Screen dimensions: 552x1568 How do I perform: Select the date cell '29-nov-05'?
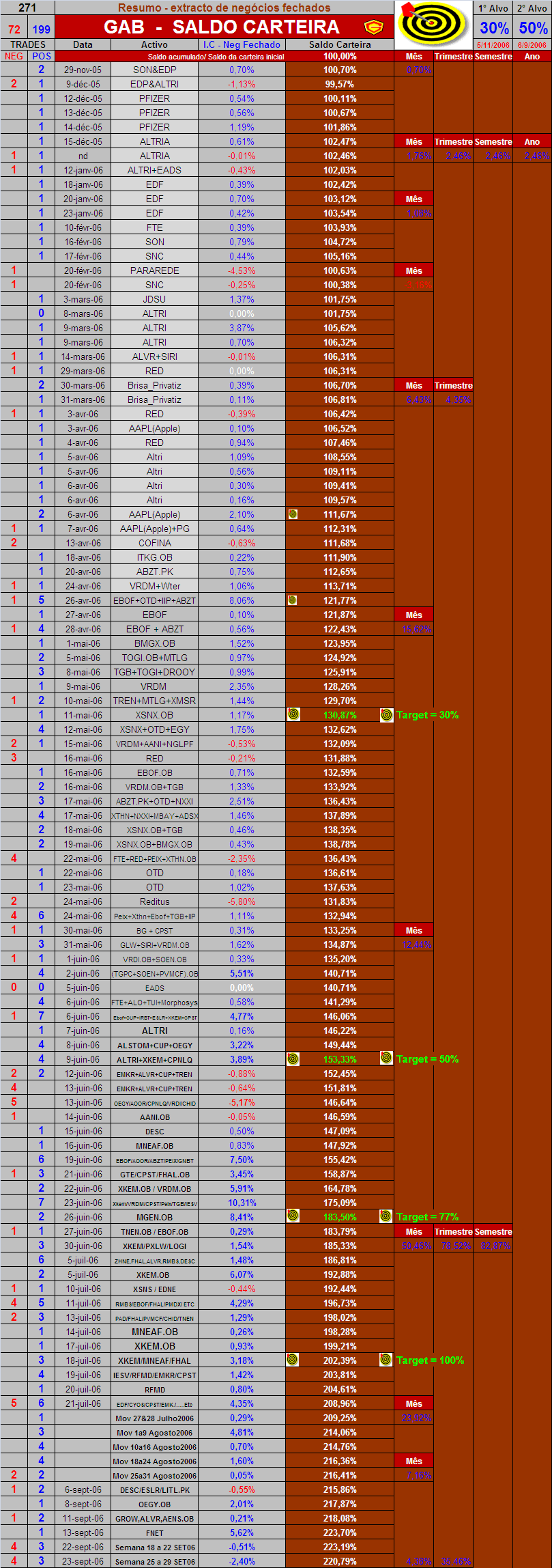click(83, 70)
